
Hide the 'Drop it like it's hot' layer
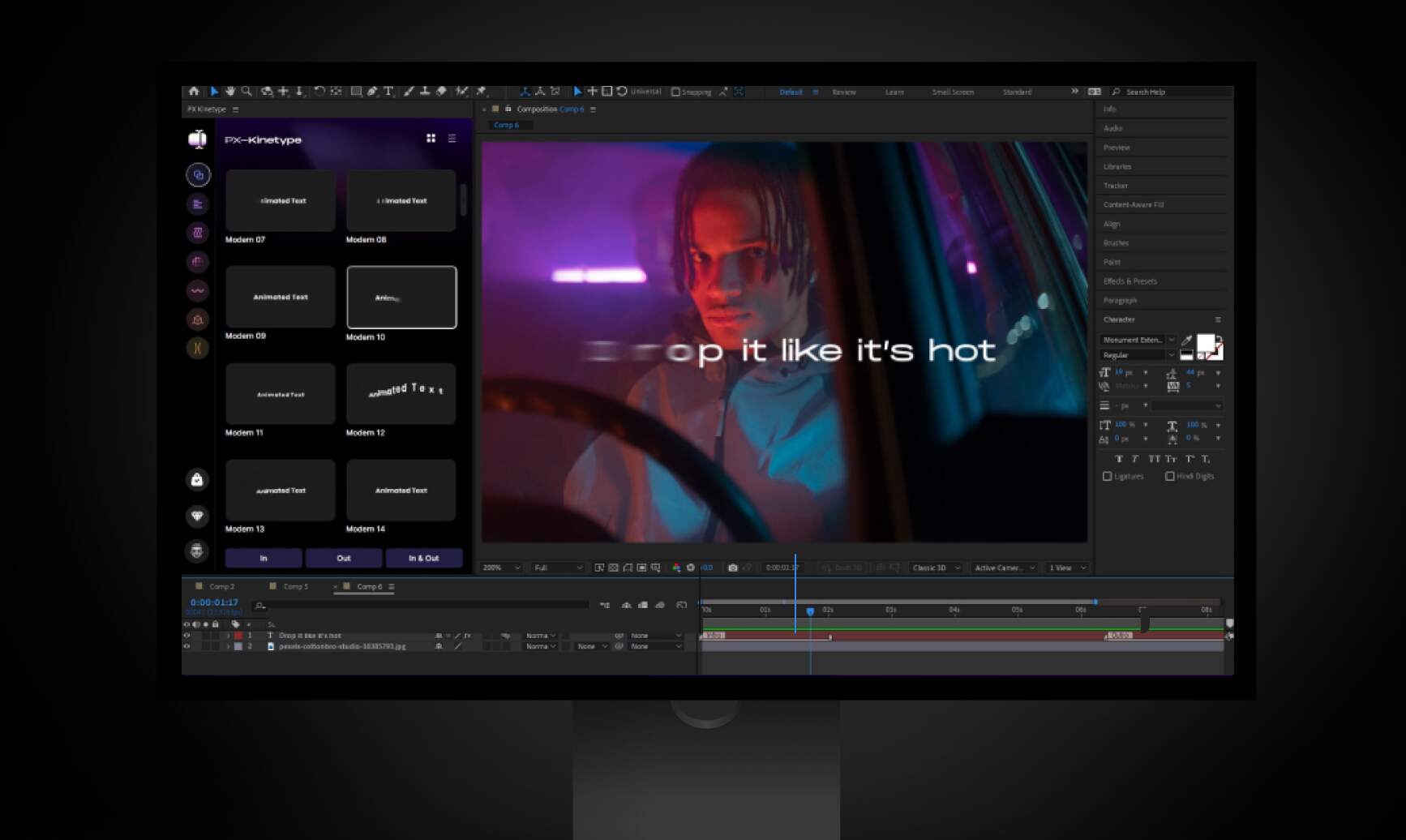coord(186,636)
